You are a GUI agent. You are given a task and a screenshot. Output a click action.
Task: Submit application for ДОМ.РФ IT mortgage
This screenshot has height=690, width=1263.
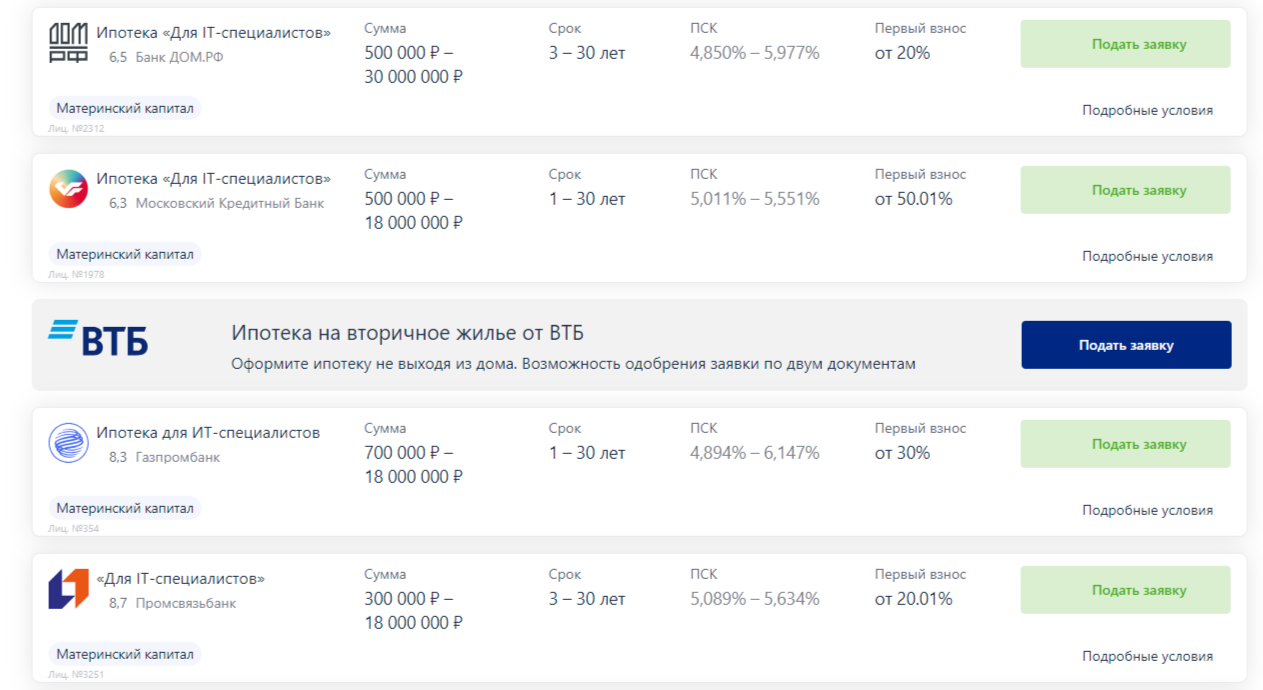click(x=1125, y=44)
